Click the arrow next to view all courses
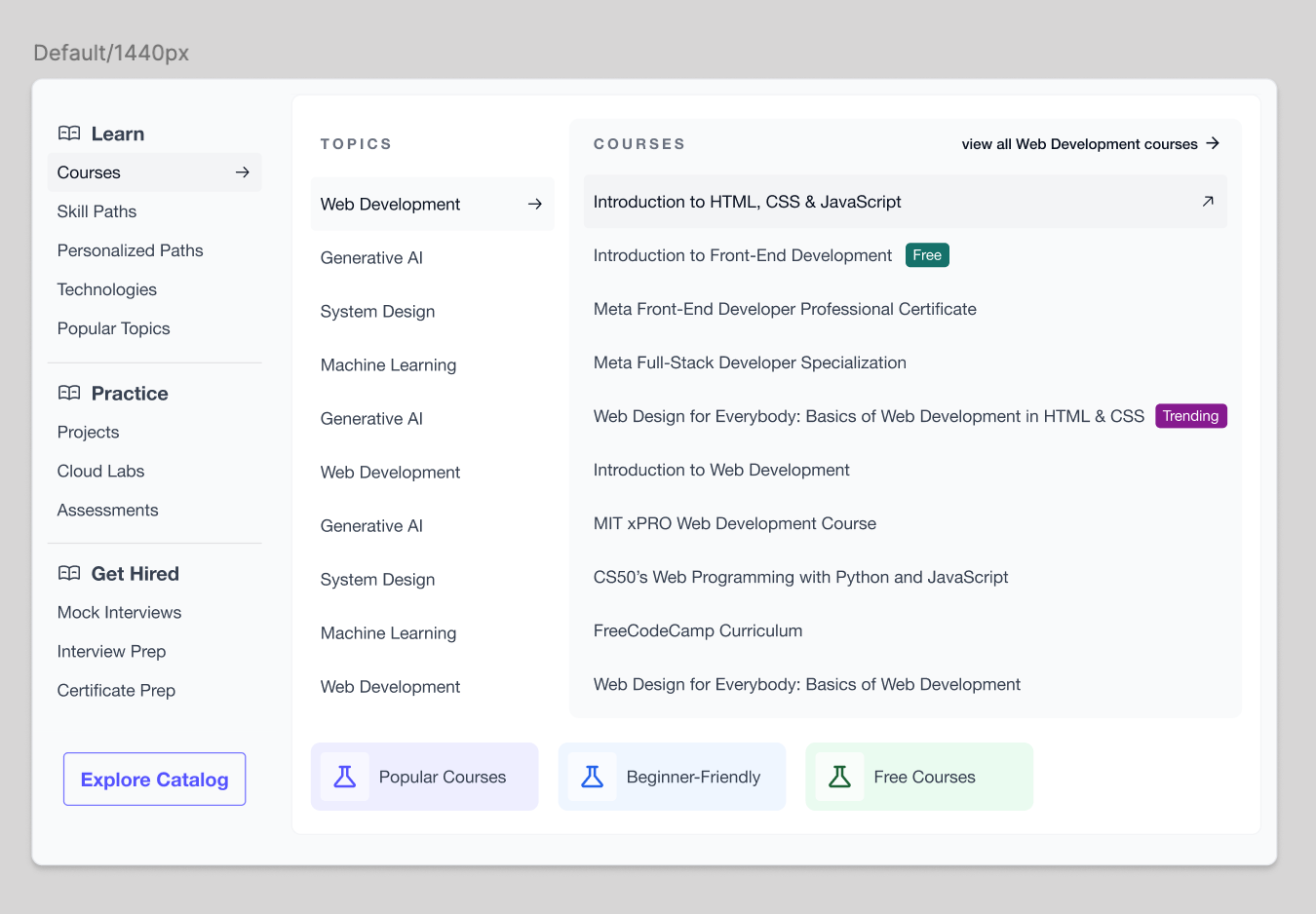This screenshot has width=1316, height=914. [x=1213, y=143]
